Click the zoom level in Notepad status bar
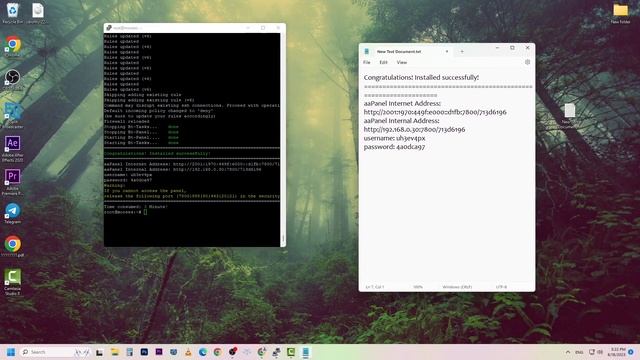This screenshot has width=640, height=360. (x=418, y=287)
